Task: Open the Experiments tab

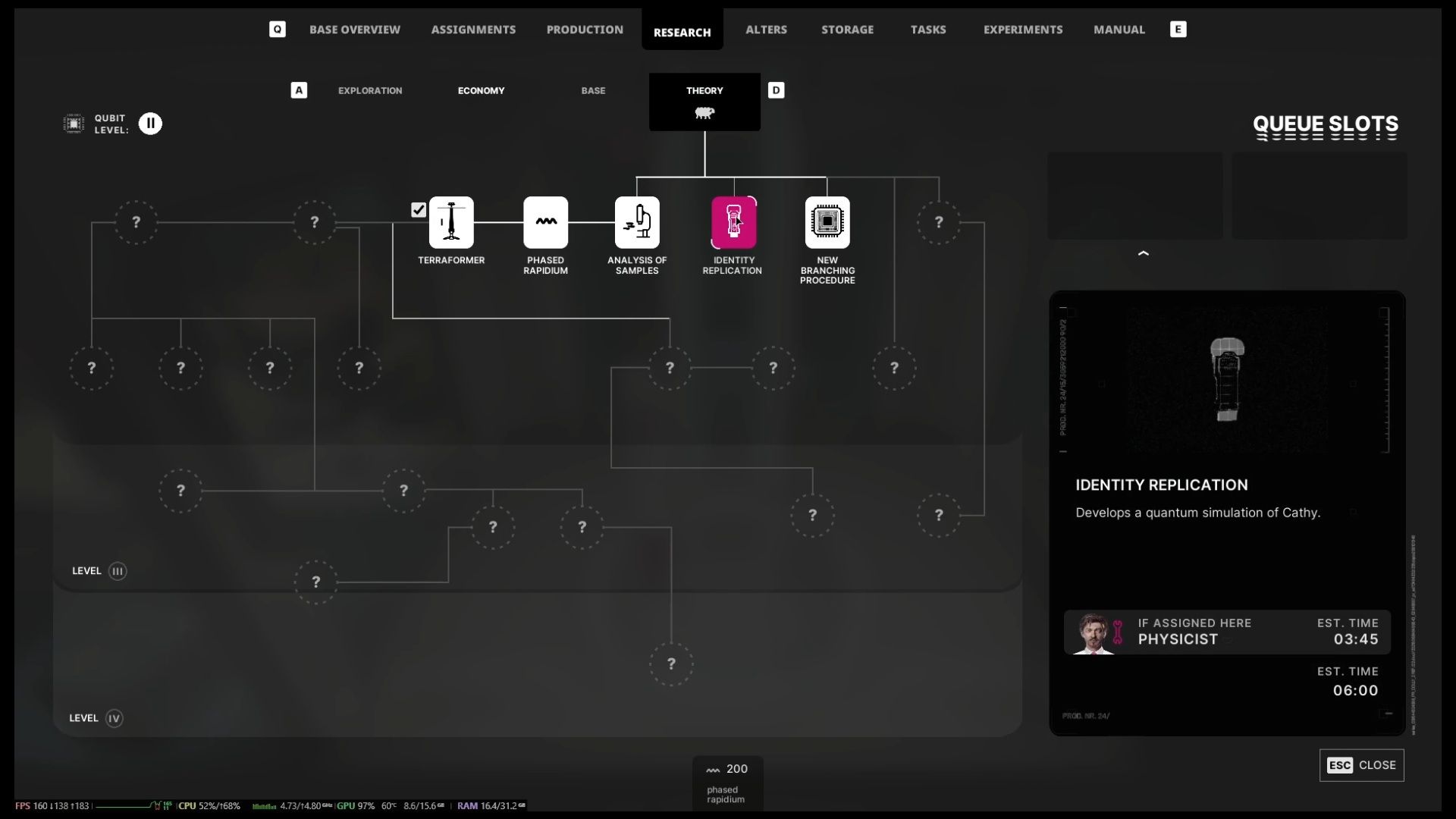Action: 1023,30
